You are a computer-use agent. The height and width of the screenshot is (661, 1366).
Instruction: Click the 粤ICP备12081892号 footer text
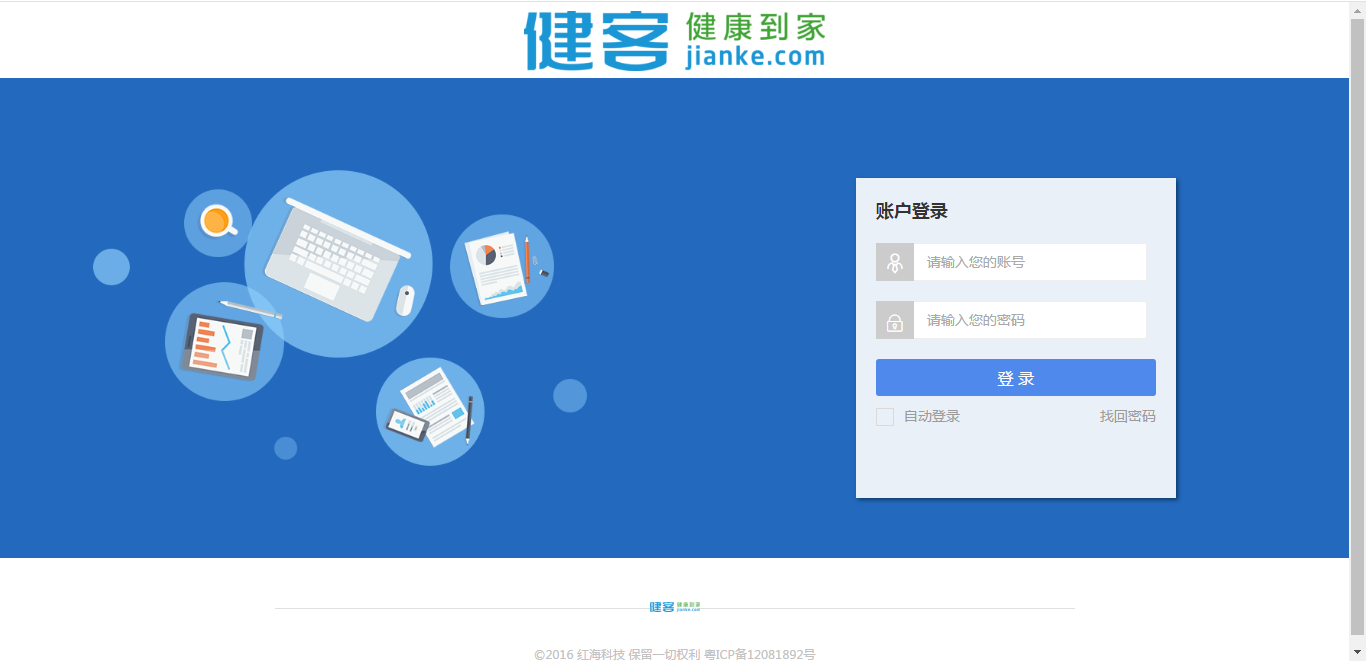(760, 655)
